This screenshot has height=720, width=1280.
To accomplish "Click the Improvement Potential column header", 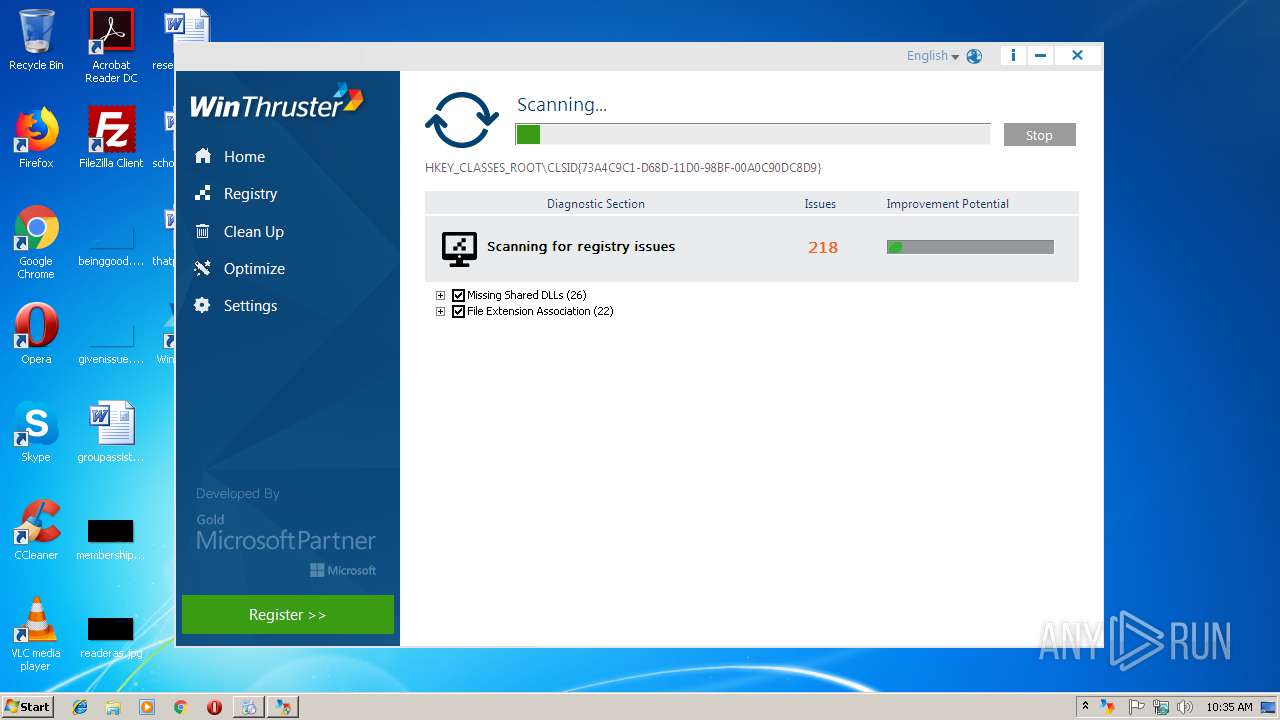I will coord(947,204).
